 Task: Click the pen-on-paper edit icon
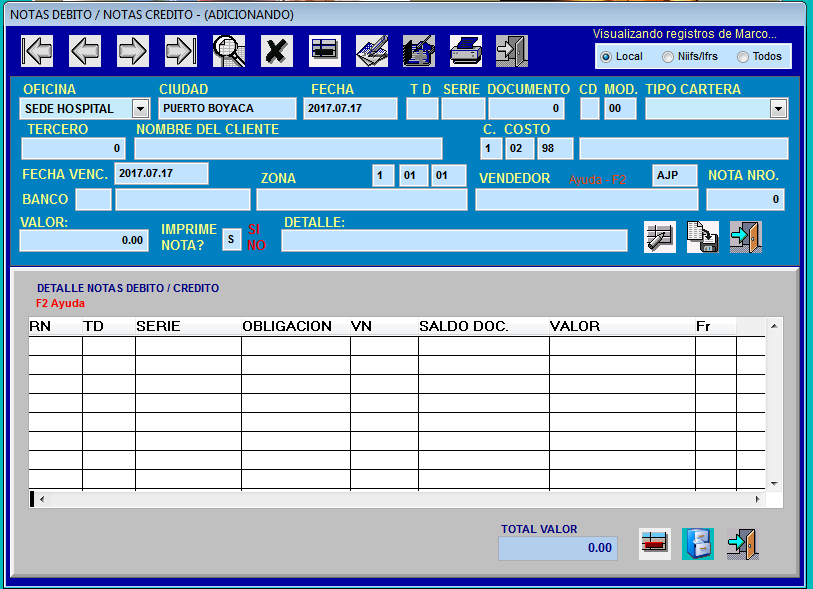pyautogui.click(x=372, y=51)
